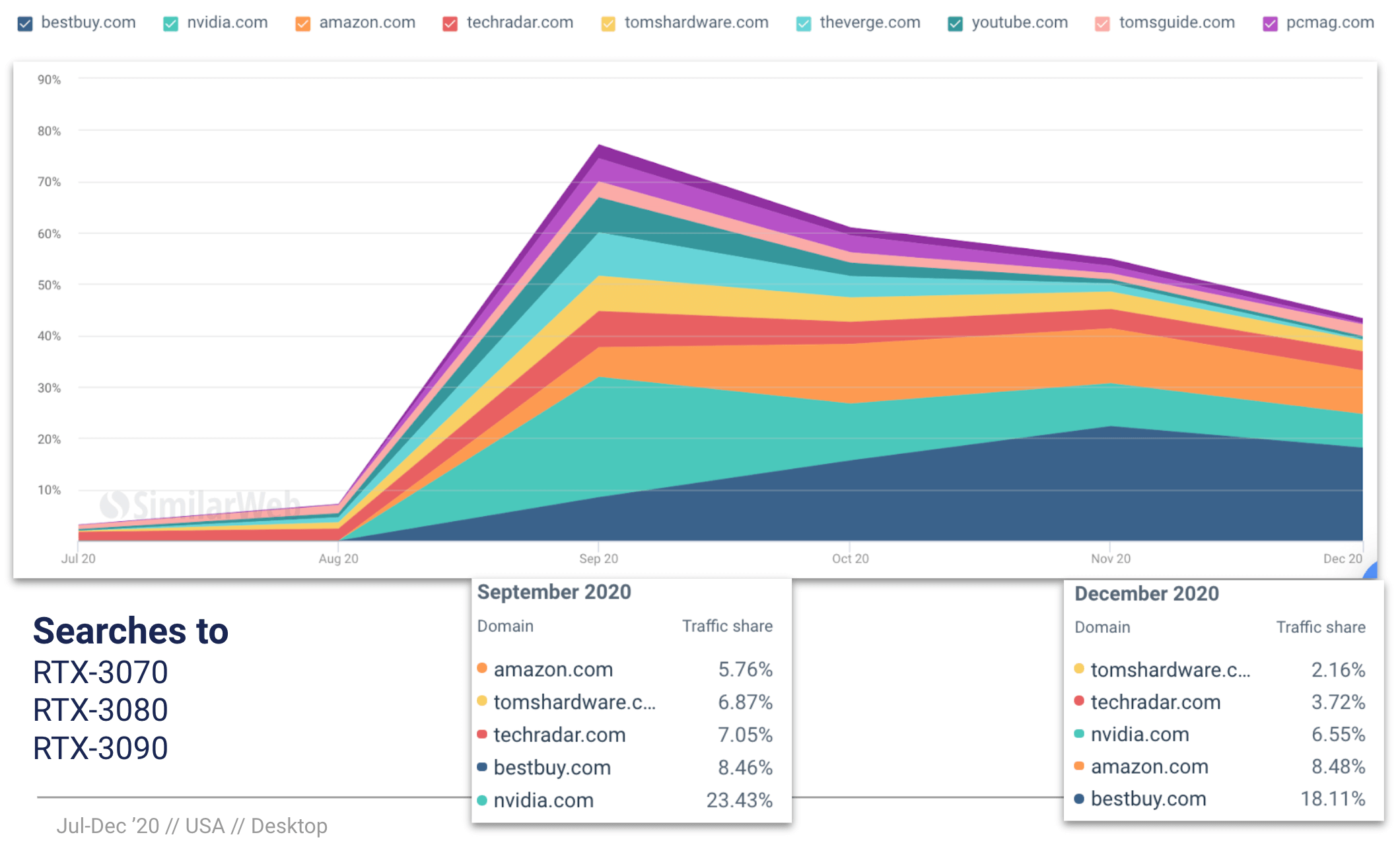Image resolution: width=1400 pixels, height=843 pixels.
Task: Click tomshardware 2.16% row in December tooltip
Action: [1220, 670]
